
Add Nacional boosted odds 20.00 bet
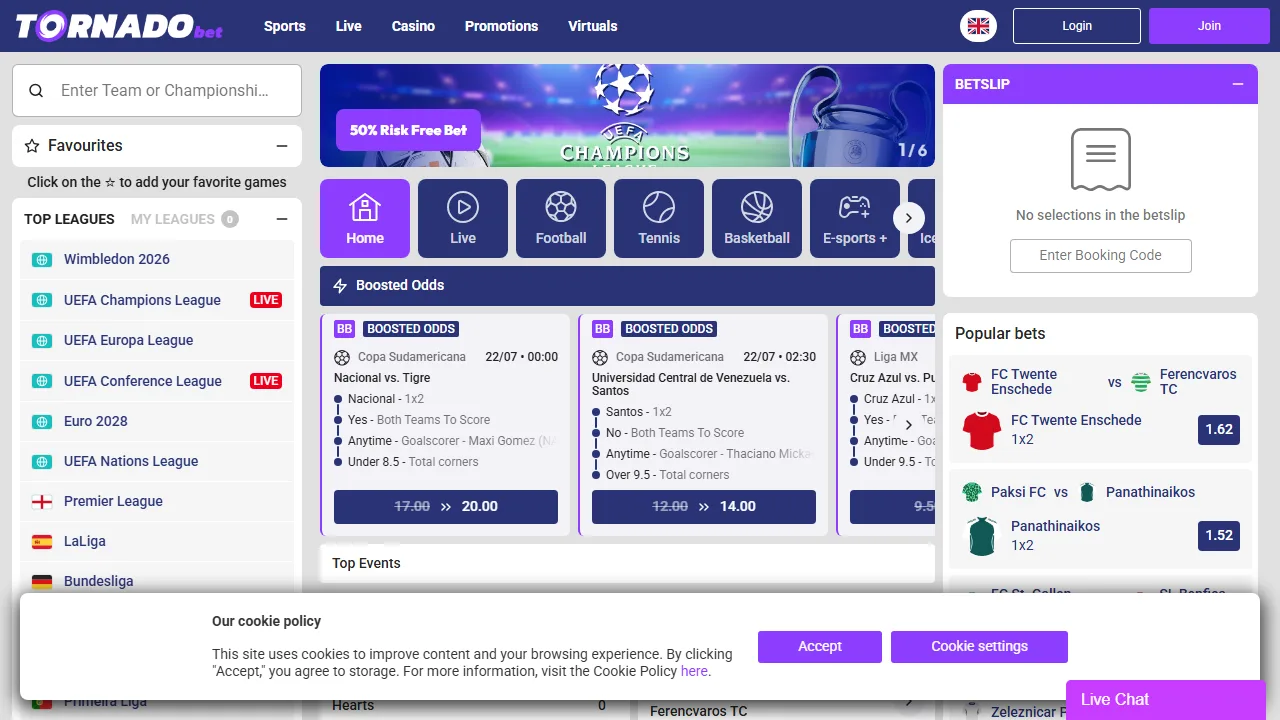pos(446,507)
